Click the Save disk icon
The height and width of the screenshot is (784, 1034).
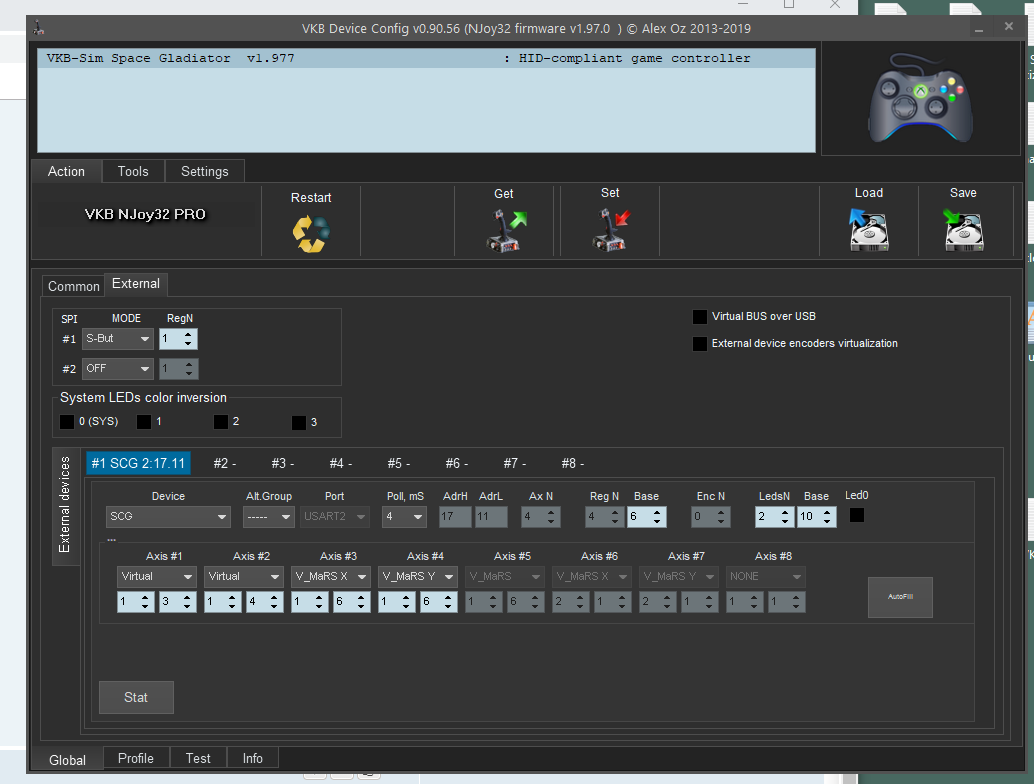pyautogui.click(x=963, y=230)
